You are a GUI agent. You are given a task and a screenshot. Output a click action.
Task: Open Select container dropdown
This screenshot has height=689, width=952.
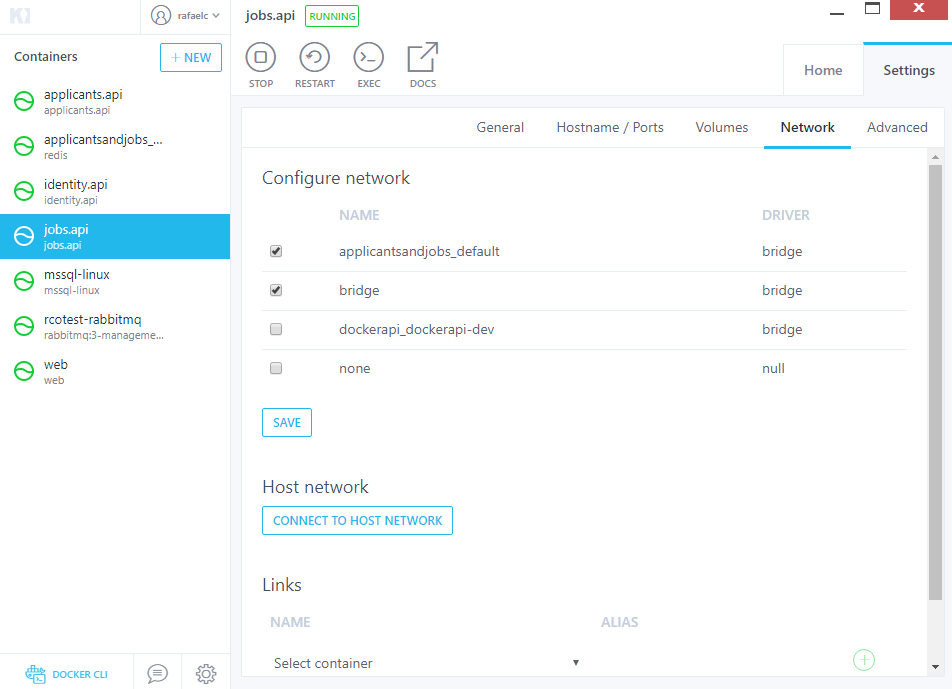click(426, 663)
